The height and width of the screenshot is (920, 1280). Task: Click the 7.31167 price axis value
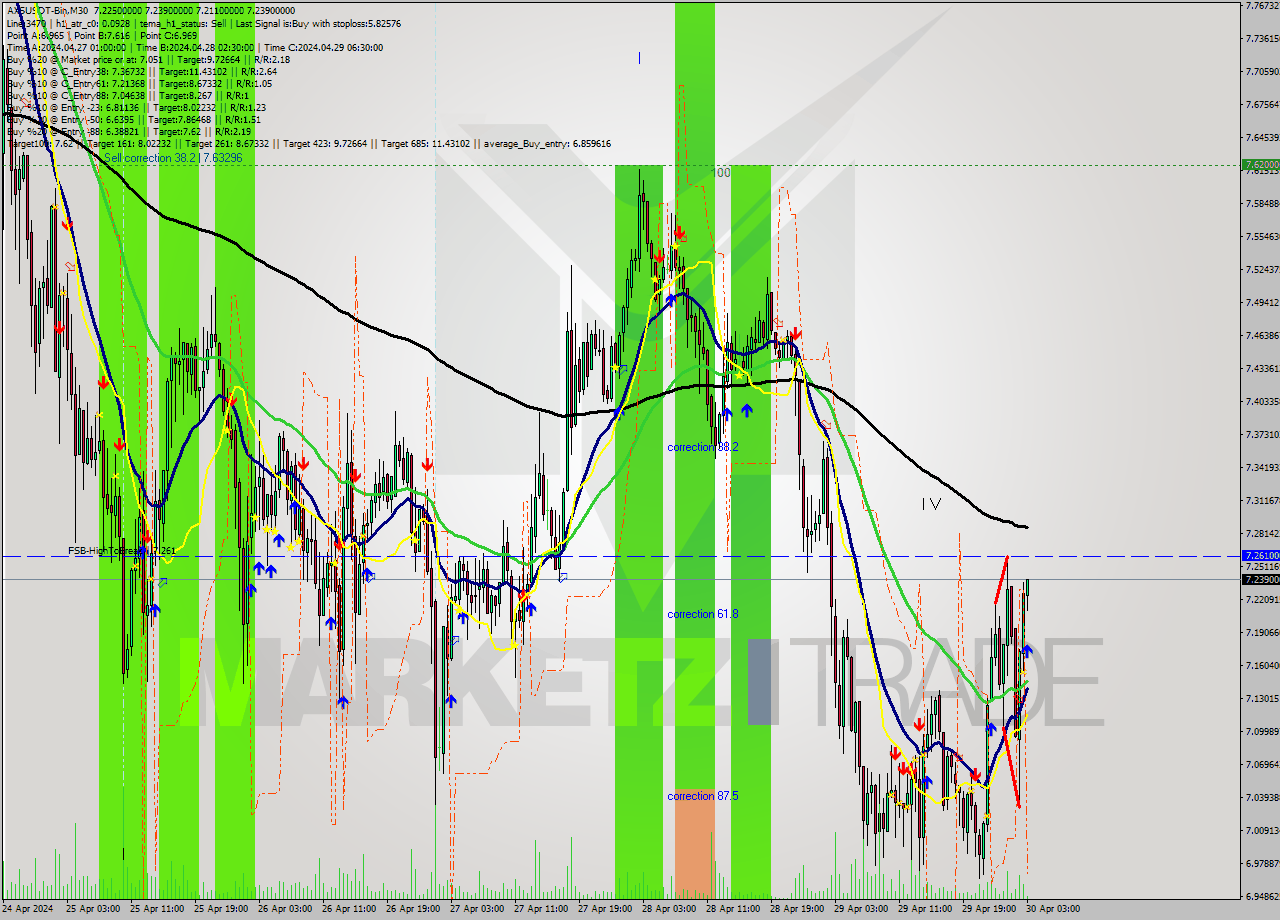pyautogui.click(x=1261, y=500)
